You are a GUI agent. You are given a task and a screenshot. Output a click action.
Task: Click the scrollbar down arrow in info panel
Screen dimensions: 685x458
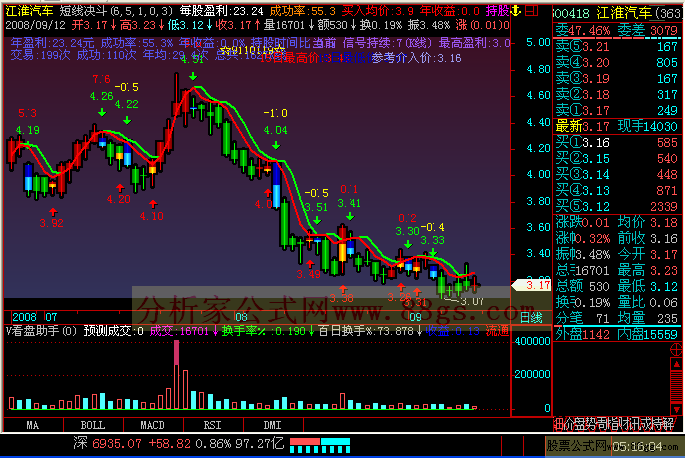[676, 409]
